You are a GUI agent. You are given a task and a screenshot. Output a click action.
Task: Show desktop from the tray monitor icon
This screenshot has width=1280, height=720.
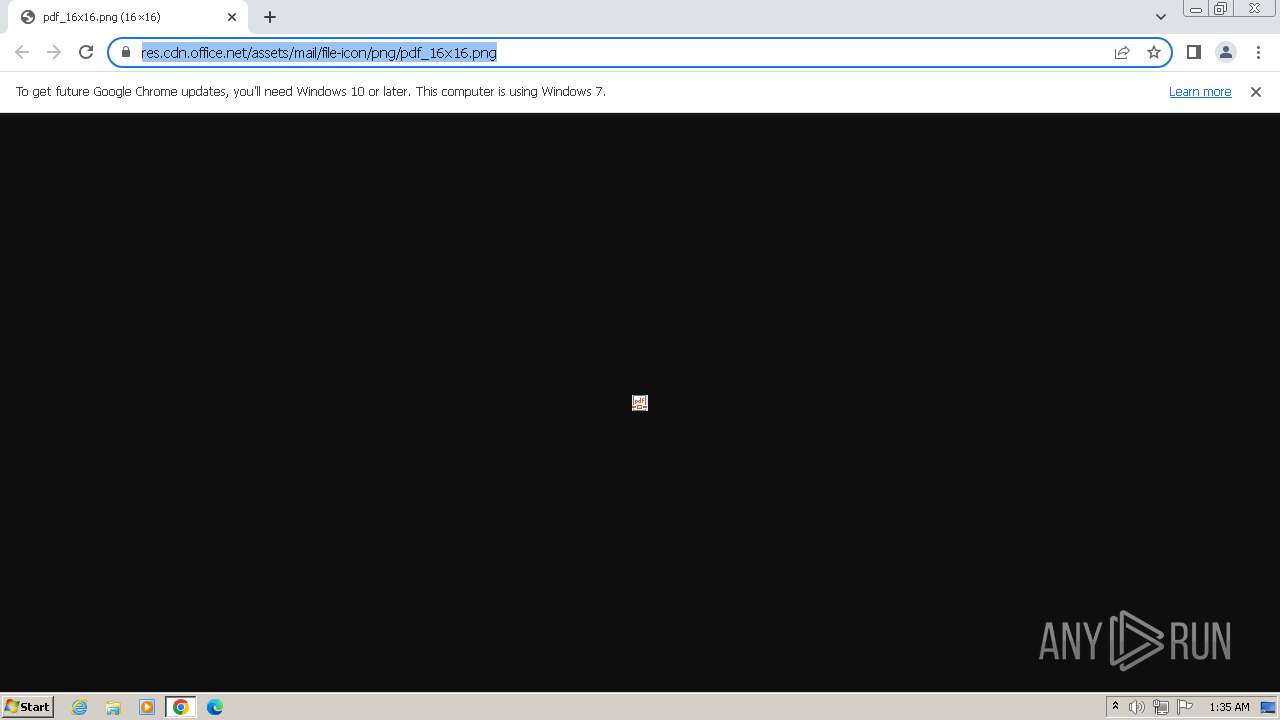pyautogui.click(x=1268, y=707)
